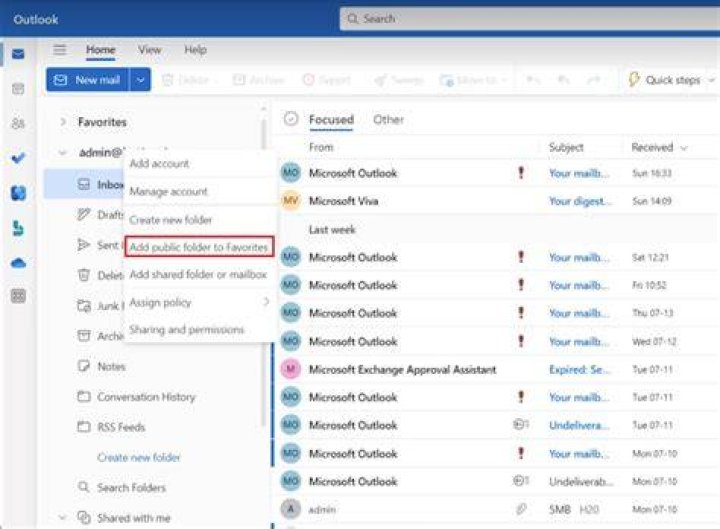Open Quick steps dropdown arrow
Screen dimensions: 720x529
pyautogui.click(x=711, y=80)
